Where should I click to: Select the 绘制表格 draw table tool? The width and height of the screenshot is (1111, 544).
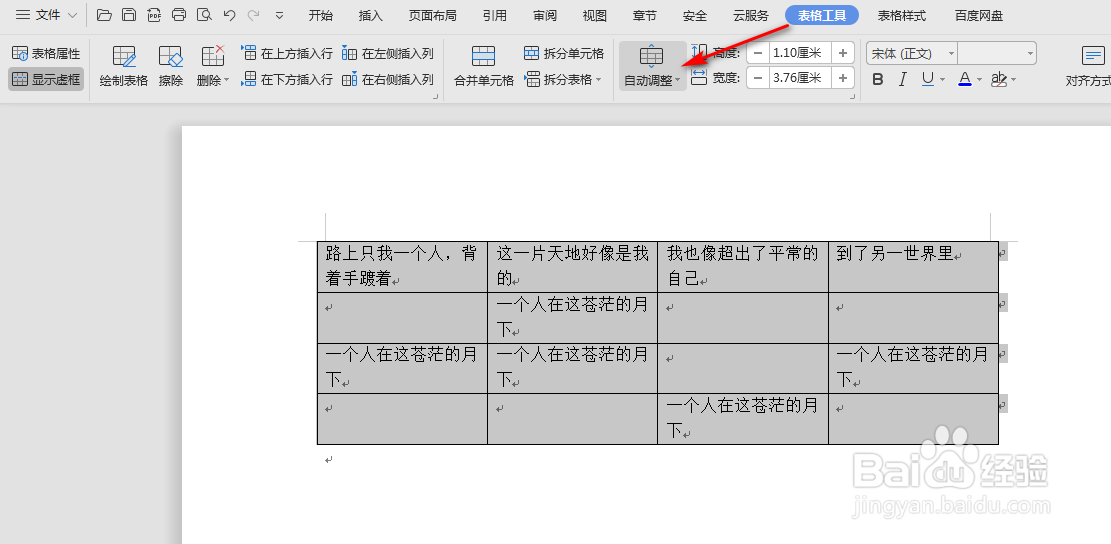124,67
